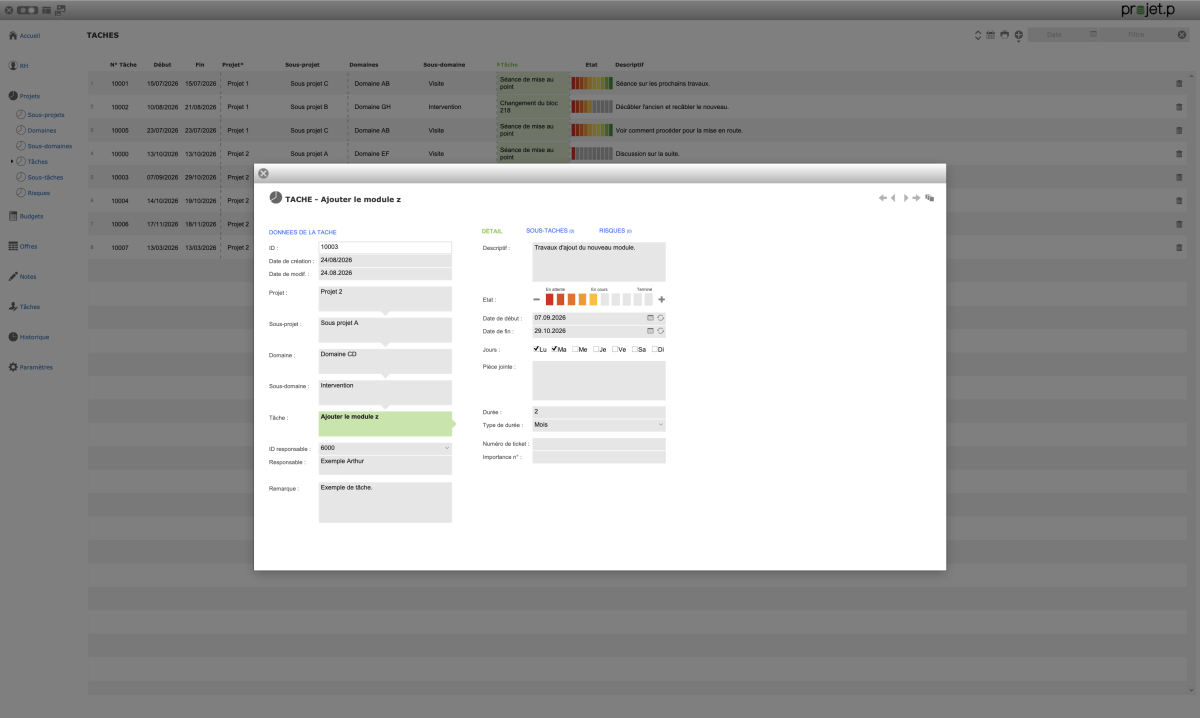Click the Numéro de ticket field
Viewport: 1200px width, 718px height.
(599, 443)
